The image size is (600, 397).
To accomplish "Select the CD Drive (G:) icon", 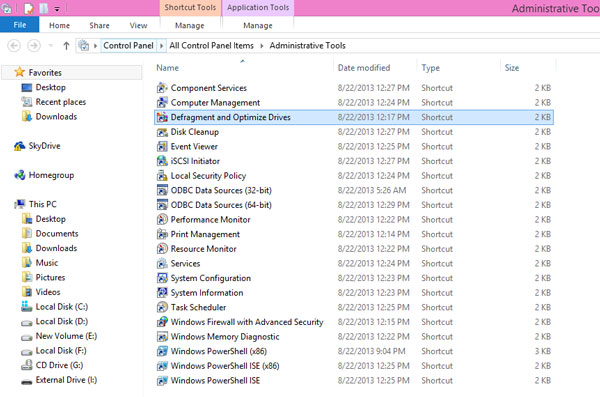I will pos(27,366).
